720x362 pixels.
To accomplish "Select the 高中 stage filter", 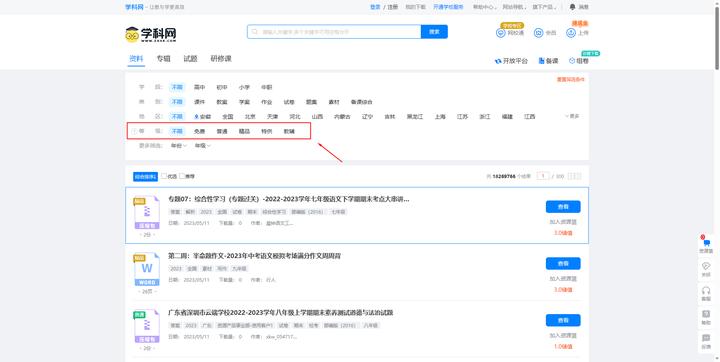I will pyautogui.click(x=199, y=87).
